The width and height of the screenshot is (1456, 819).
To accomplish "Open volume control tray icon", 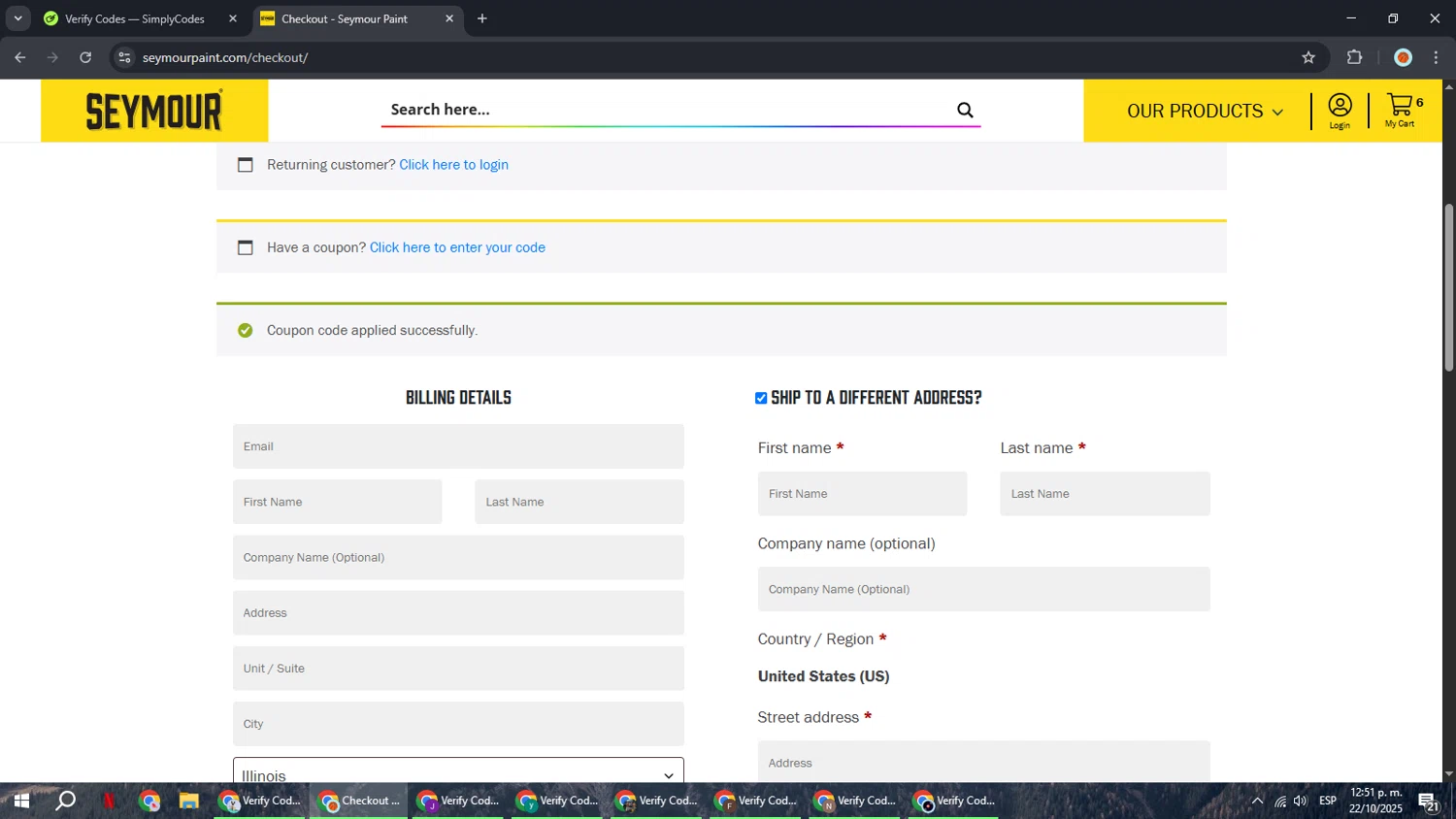I will (1300, 801).
